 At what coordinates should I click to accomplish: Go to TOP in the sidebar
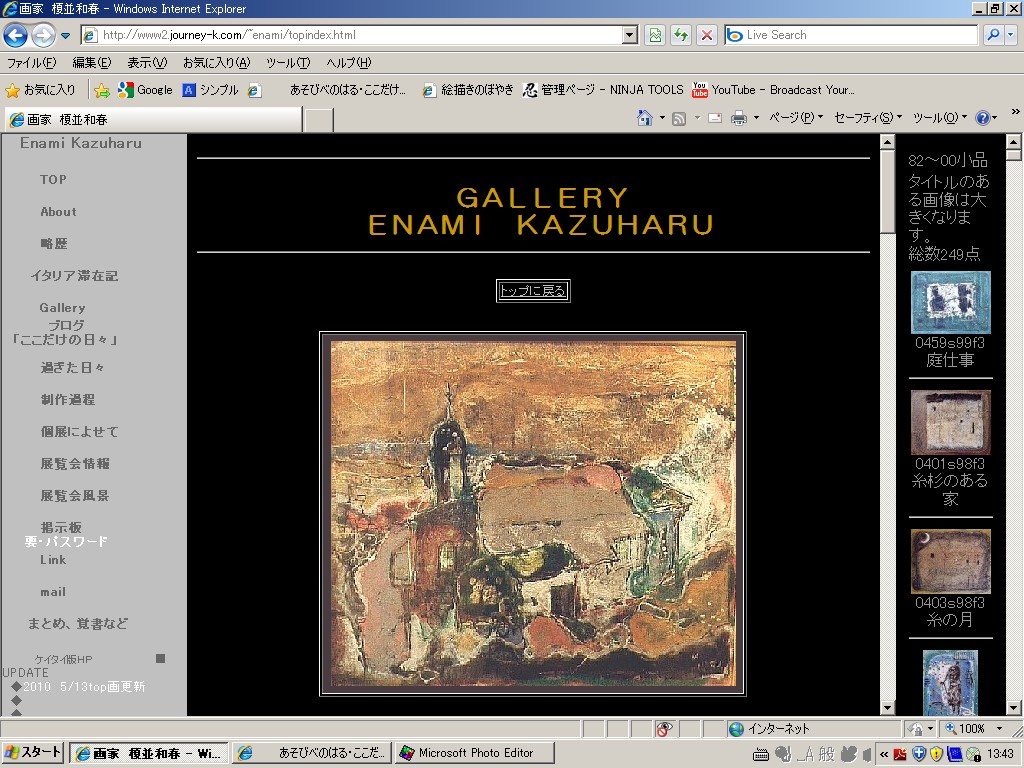tap(53, 180)
